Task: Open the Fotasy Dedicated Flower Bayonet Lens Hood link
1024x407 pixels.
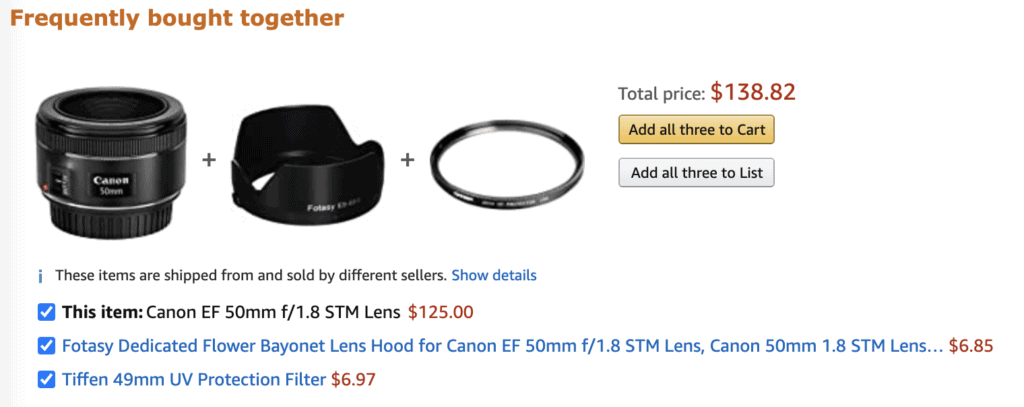Action: 502,346
